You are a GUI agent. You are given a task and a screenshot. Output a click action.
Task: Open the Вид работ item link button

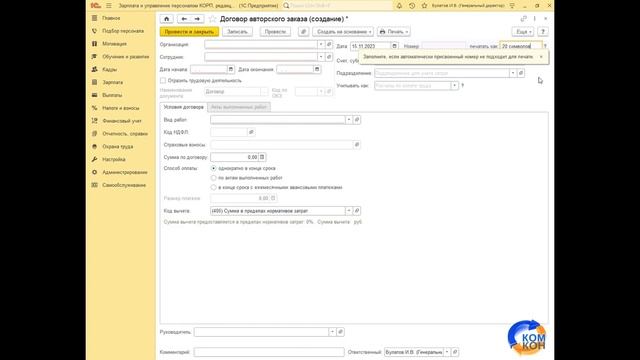click(357, 120)
